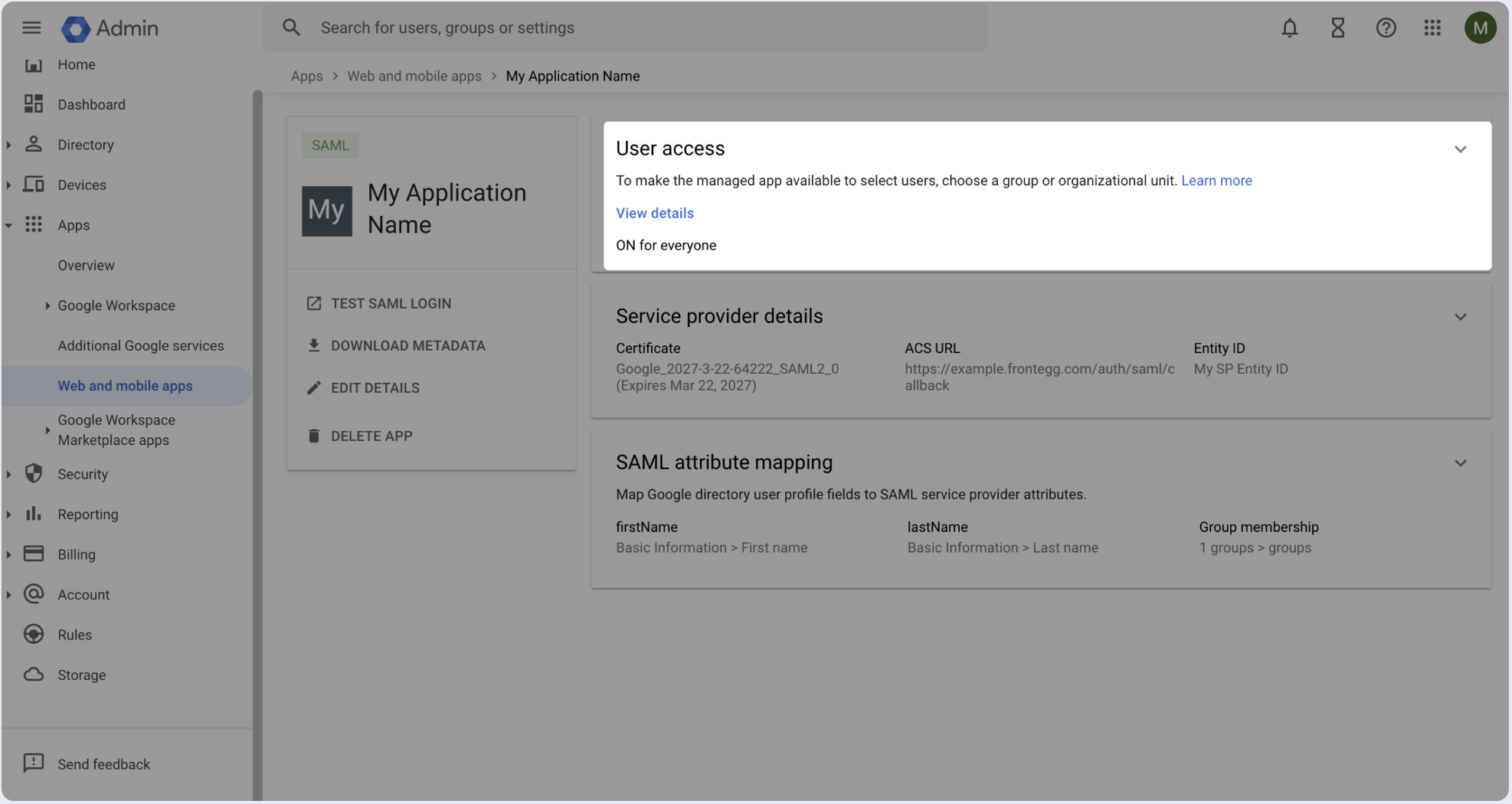Screen dimensions: 1512x804
Task: Open Dashboard from the sidebar
Action: click(x=91, y=105)
